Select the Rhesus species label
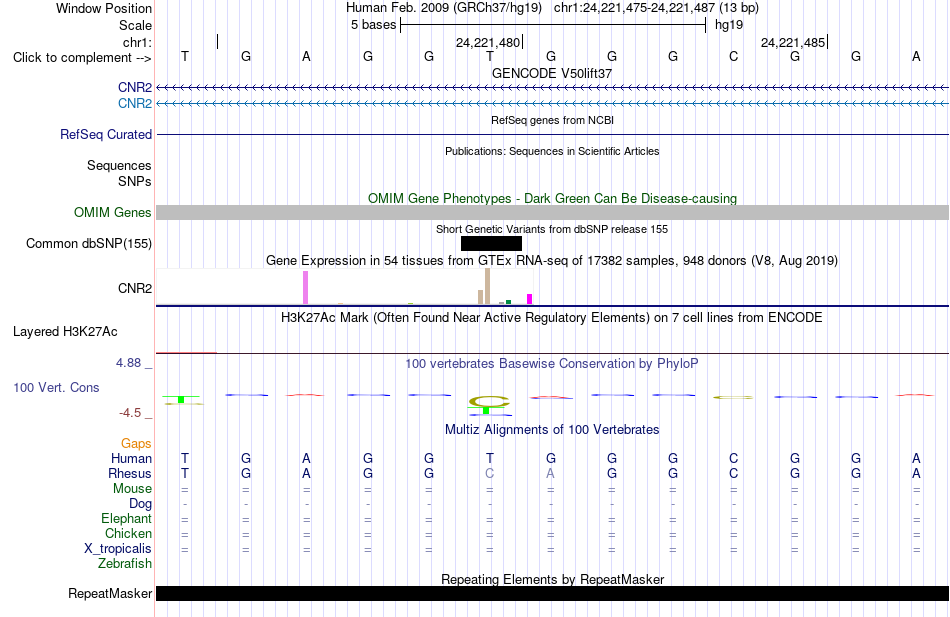Viewport: 950px width, 617px height. [130, 473]
